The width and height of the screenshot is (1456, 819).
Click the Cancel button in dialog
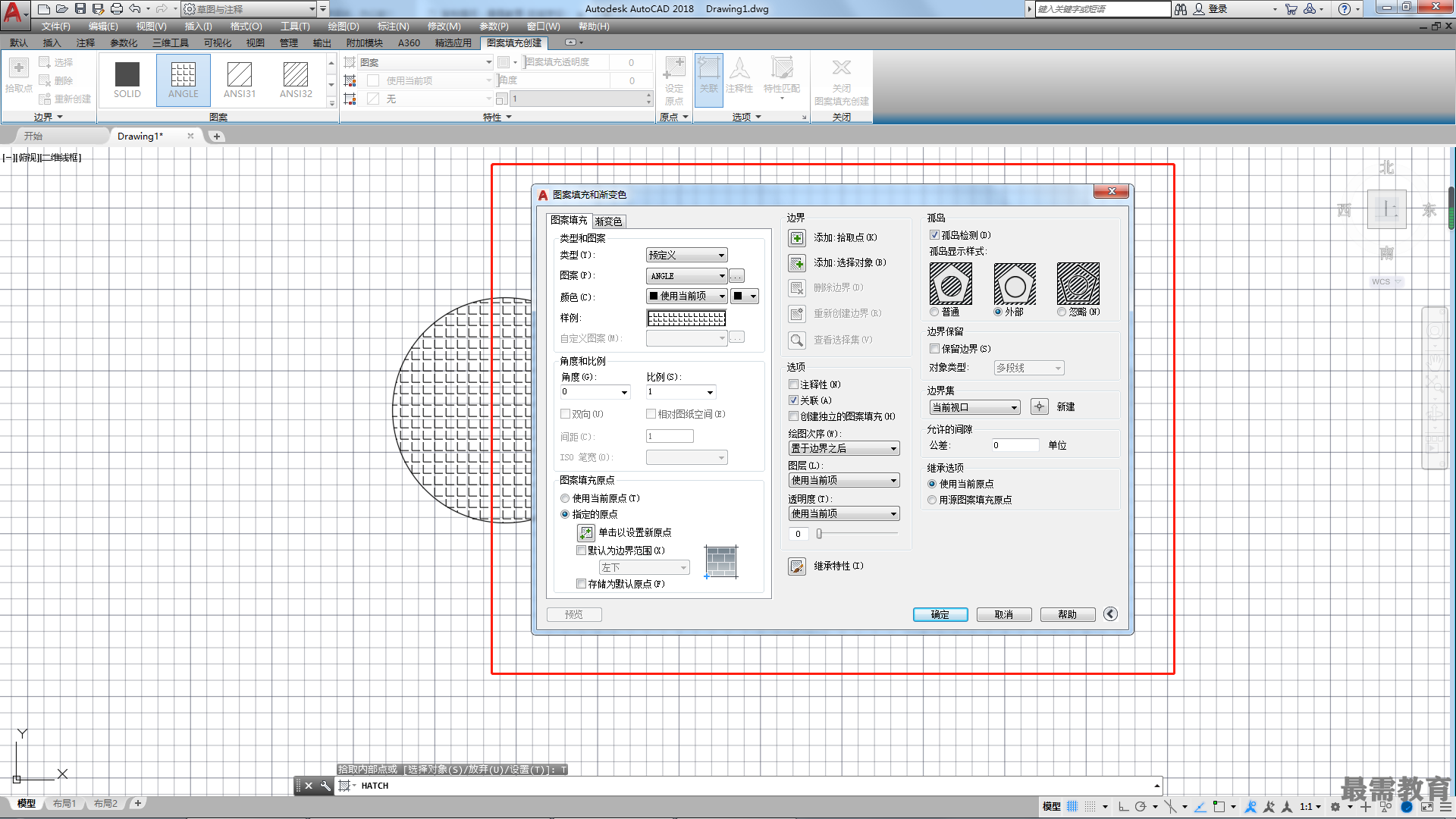(1004, 615)
